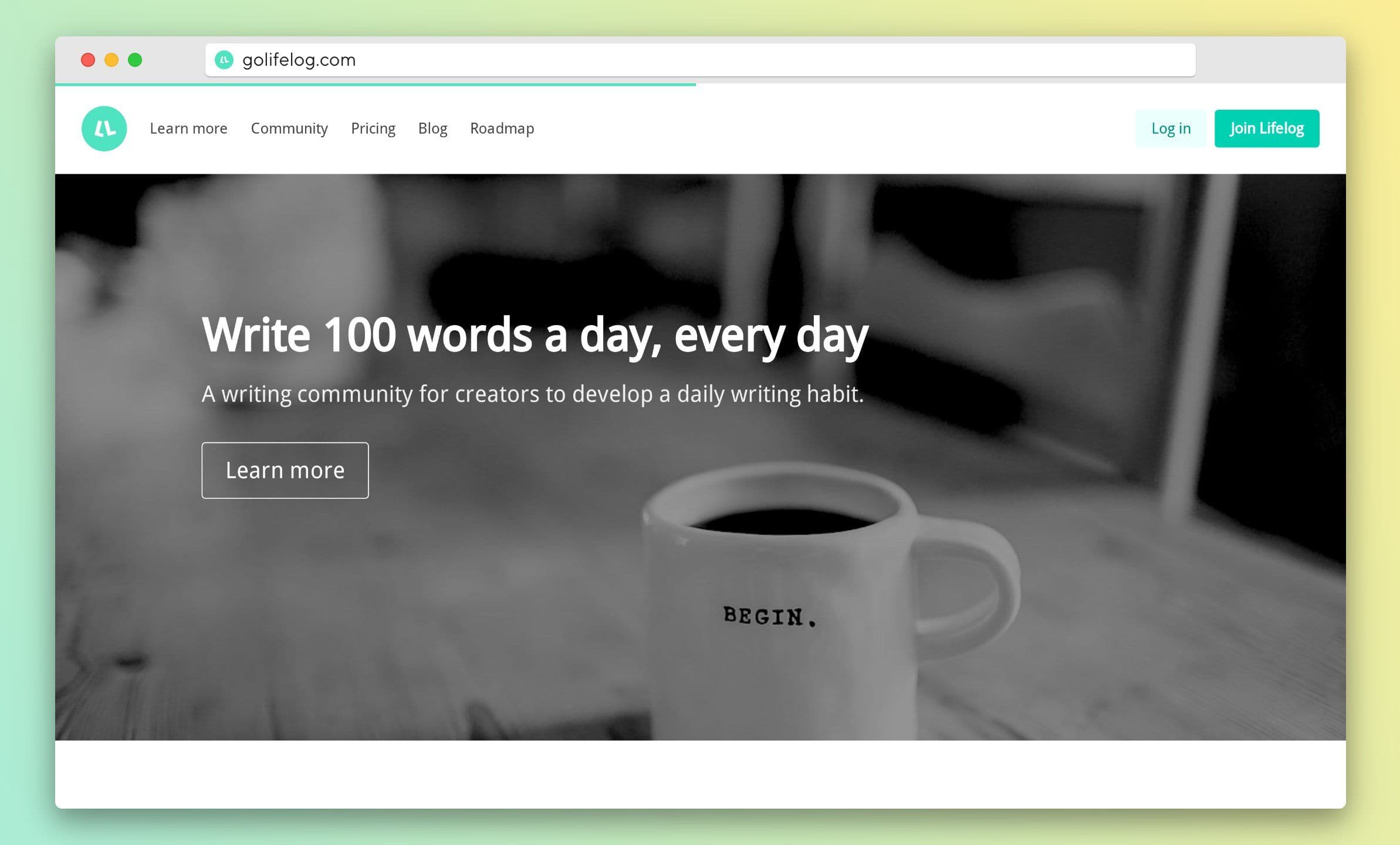Click the Log in text link
Image resolution: width=1400 pixels, height=845 pixels.
coord(1172,127)
